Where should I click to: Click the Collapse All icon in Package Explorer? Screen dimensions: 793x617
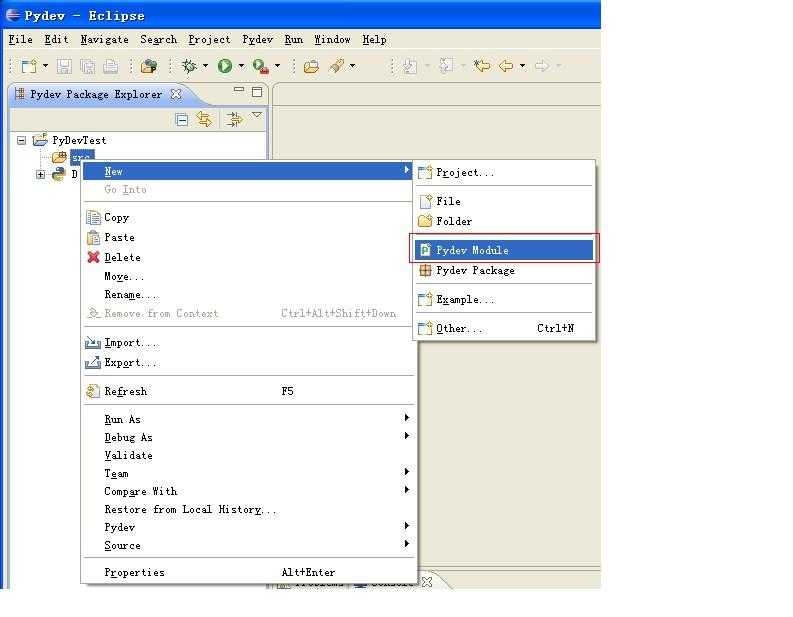(x=182, y=120)
